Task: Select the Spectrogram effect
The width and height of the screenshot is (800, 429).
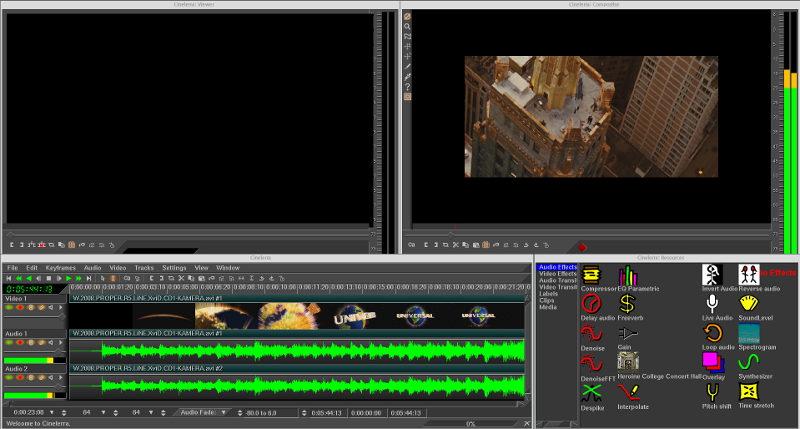Action: coord(749,334)
